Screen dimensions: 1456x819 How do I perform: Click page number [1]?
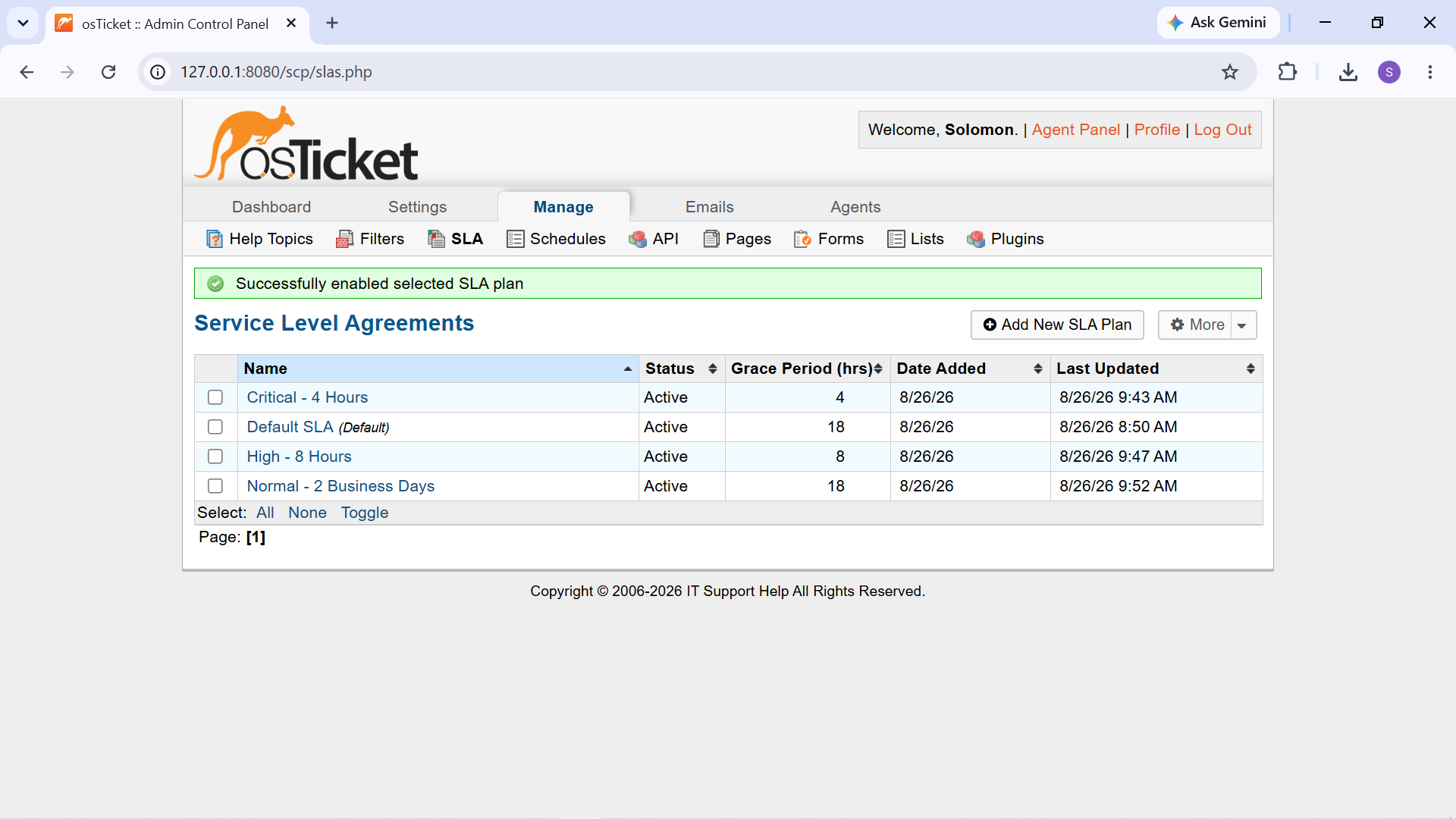[256, 537]
